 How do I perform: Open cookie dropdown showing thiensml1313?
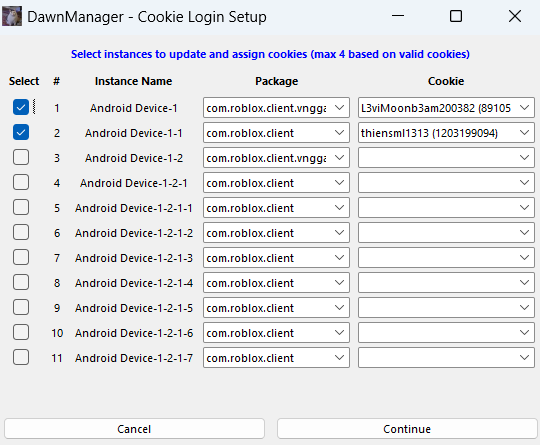pos(446,133)
